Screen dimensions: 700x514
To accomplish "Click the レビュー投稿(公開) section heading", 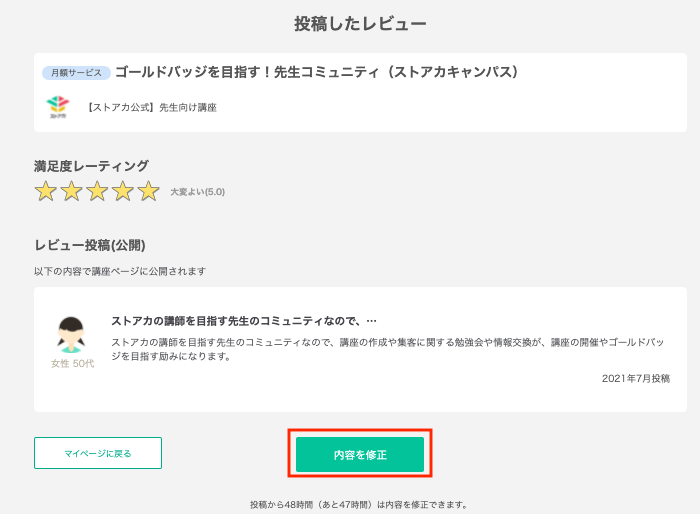I will [90, 245].
